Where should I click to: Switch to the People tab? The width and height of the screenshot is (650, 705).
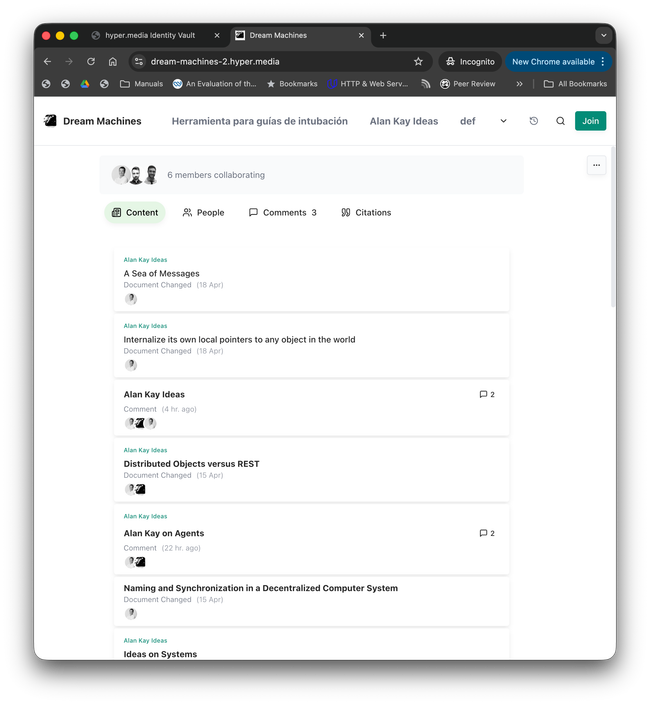tap(203, 212)
